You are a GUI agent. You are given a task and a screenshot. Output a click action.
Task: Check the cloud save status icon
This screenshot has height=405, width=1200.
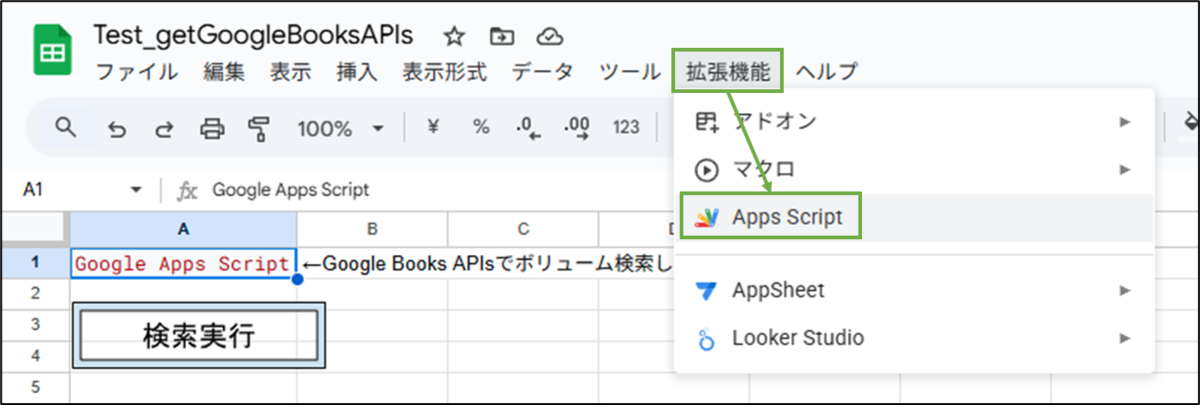[550, 36]
